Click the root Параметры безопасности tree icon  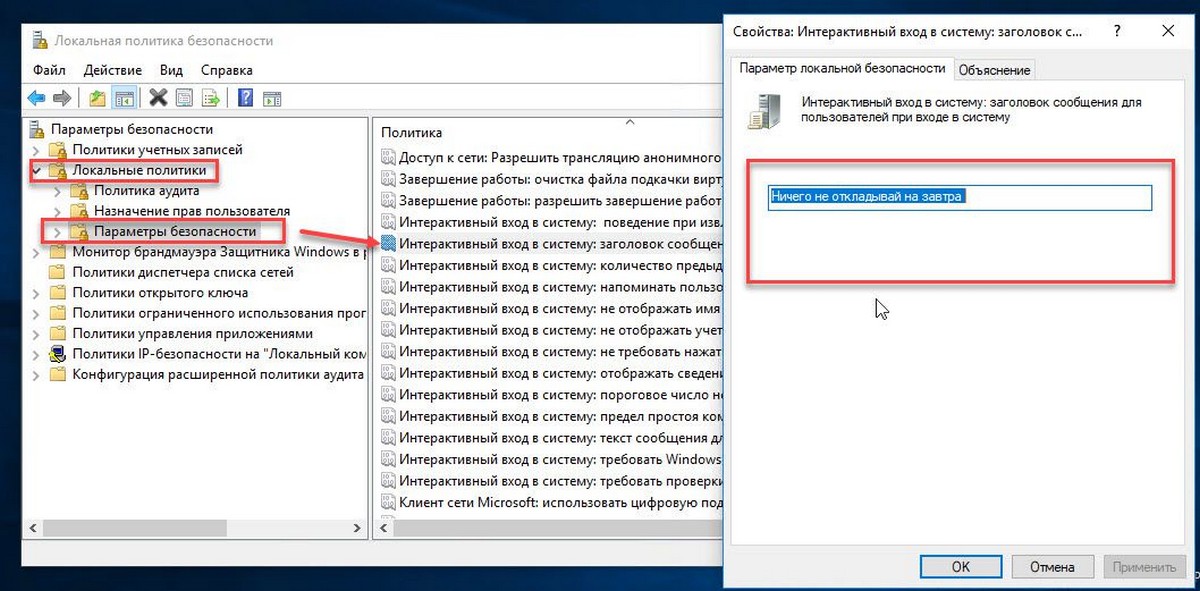[x=38, y=129]
